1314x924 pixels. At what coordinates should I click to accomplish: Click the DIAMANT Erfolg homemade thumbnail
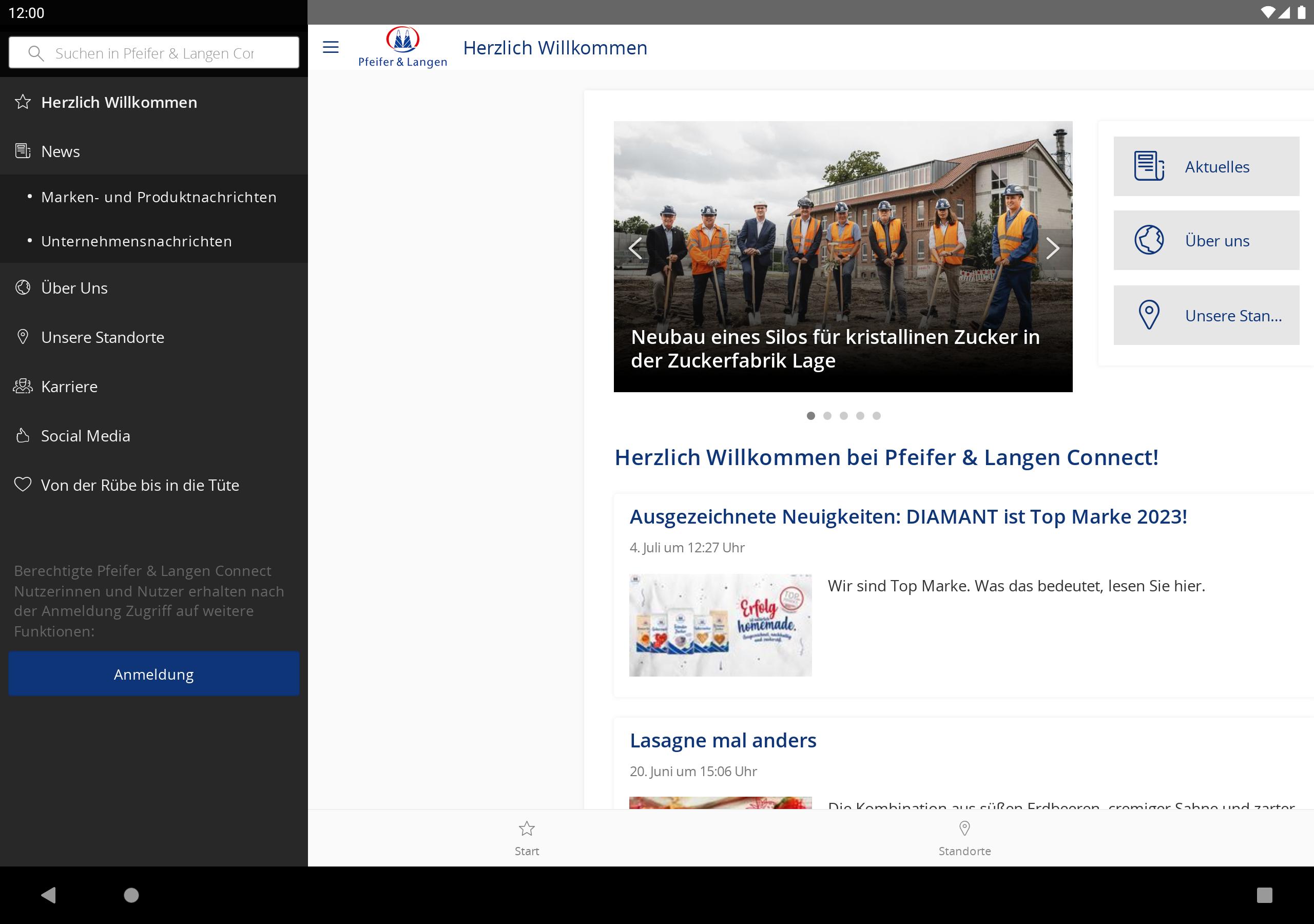720,625
